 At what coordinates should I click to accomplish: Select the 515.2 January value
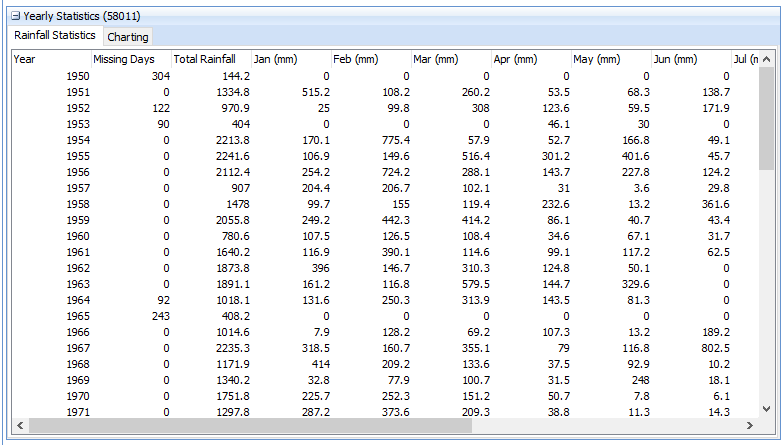point(316,92)
